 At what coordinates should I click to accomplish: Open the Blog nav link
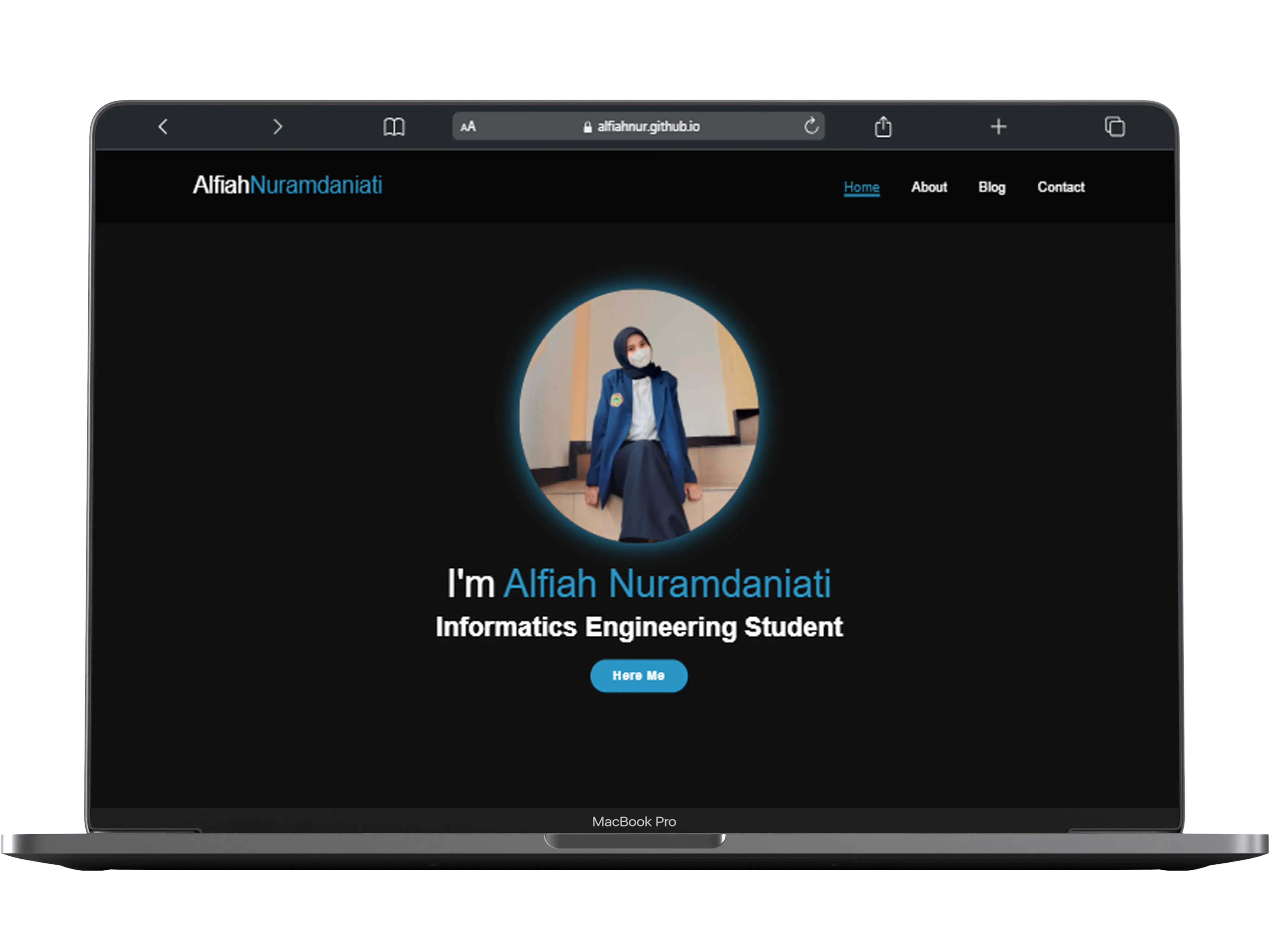[992, 188]
